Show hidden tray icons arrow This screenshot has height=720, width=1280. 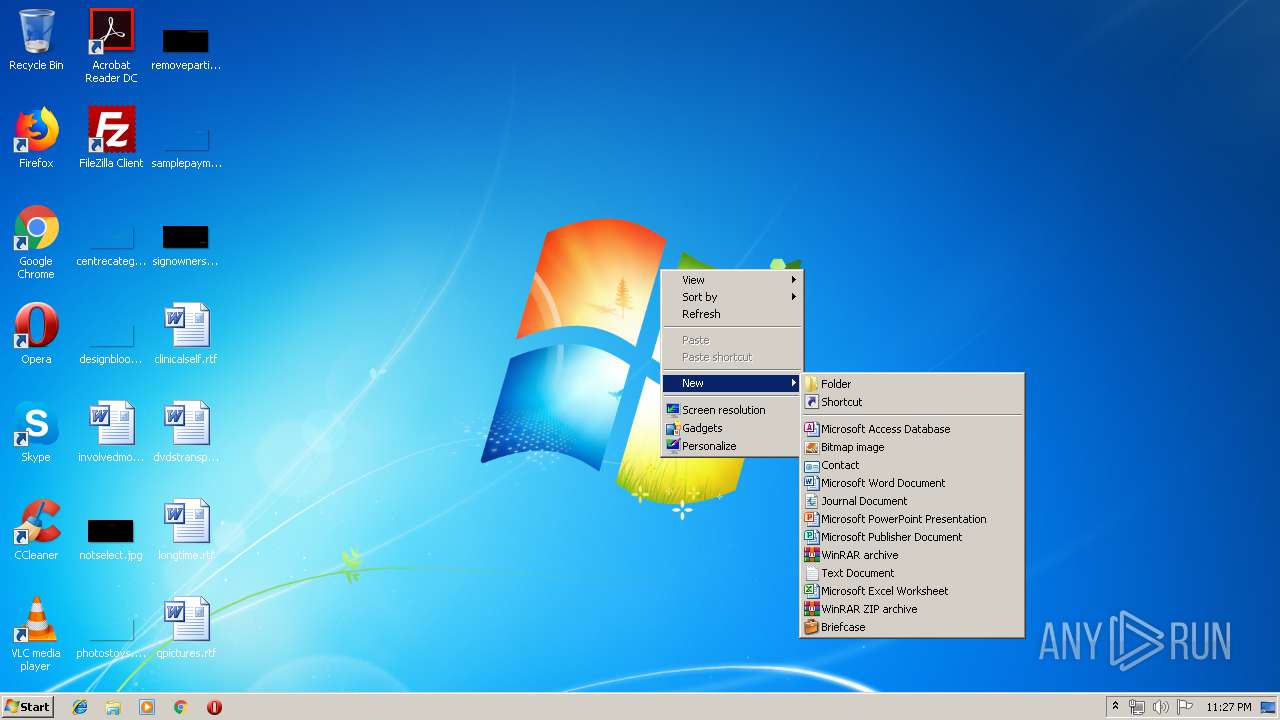pos(1115,707)
